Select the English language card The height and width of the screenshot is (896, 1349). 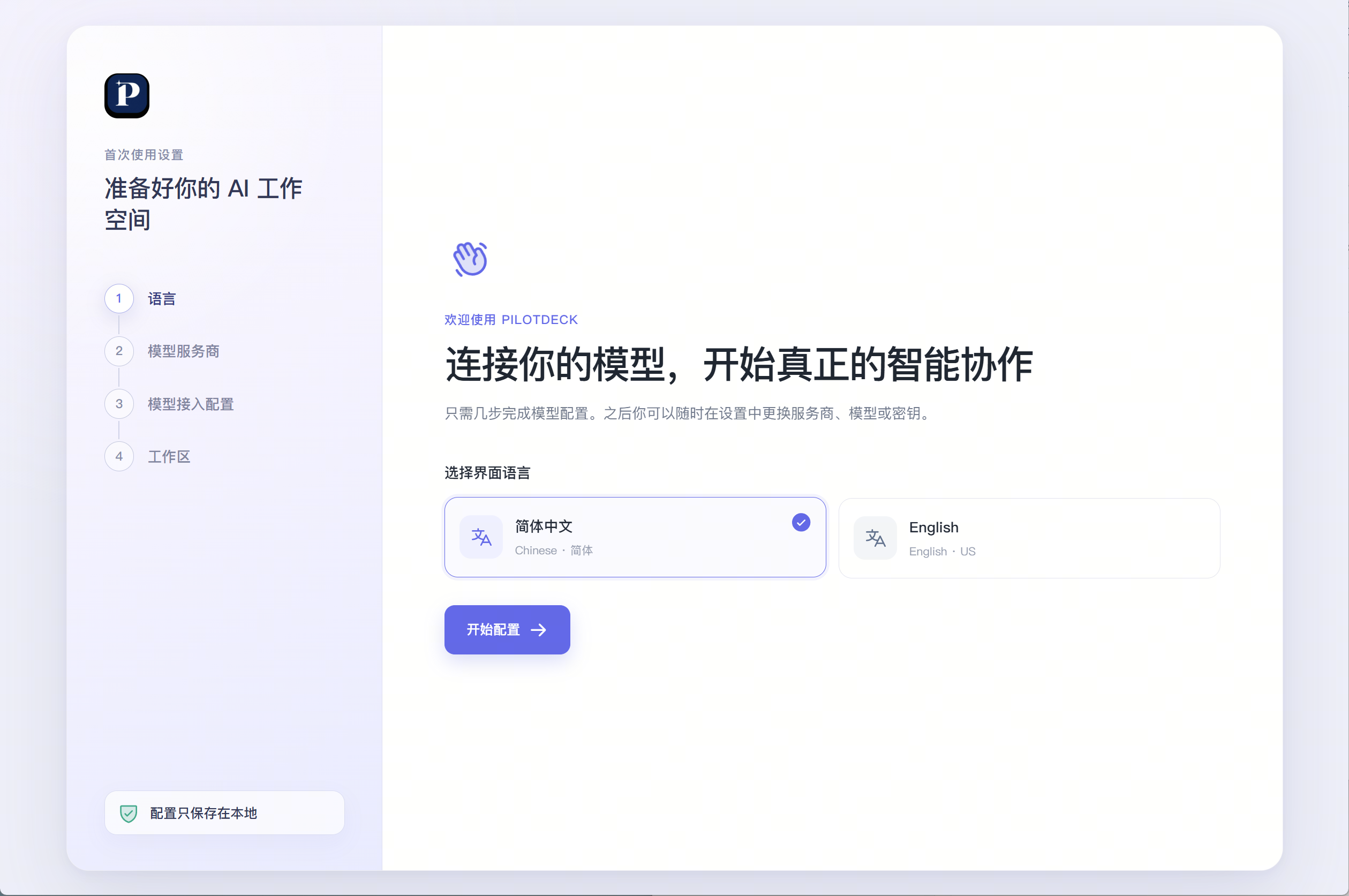[x=1030, y=538]
